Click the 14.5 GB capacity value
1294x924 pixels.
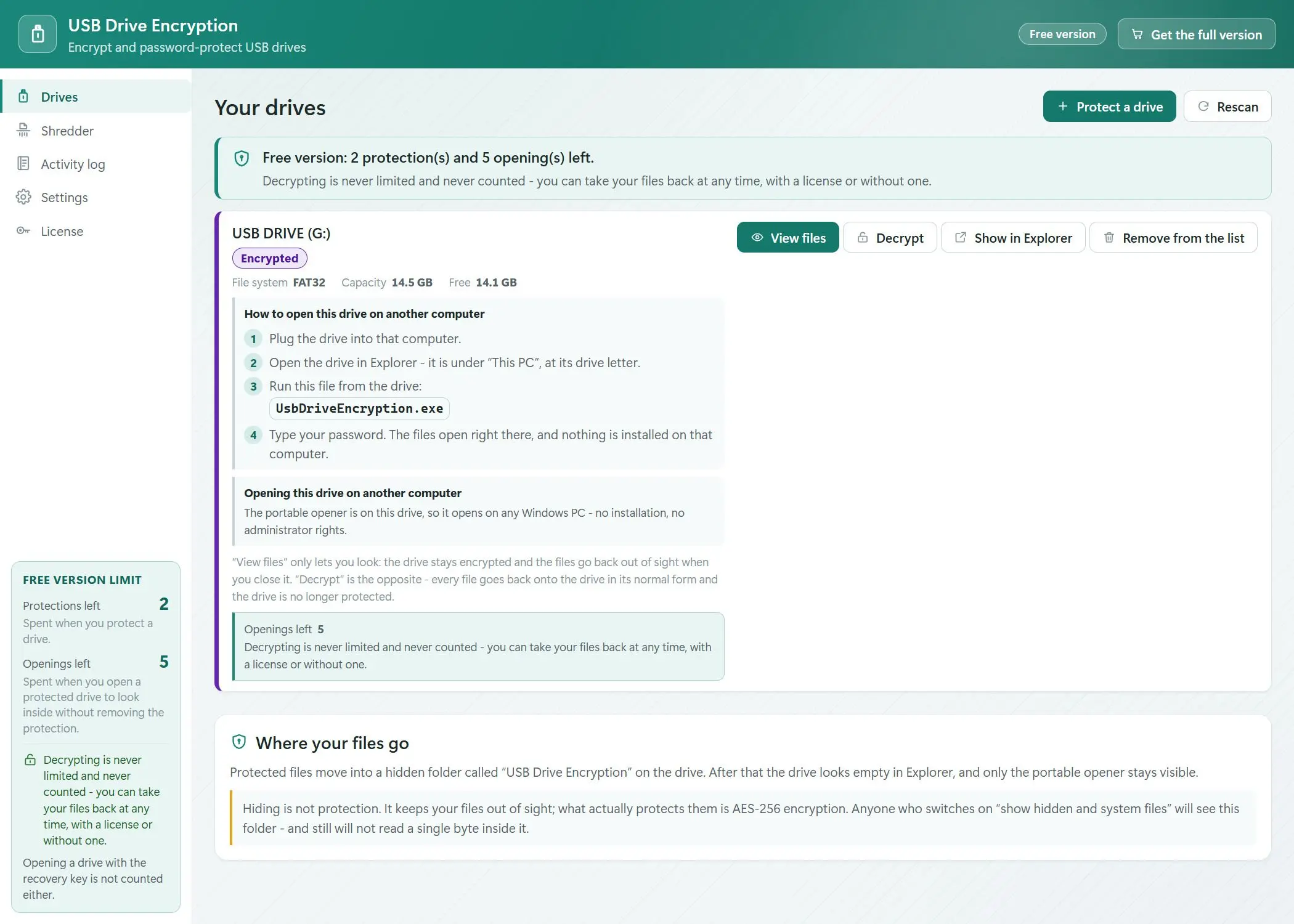pos(412,283)
